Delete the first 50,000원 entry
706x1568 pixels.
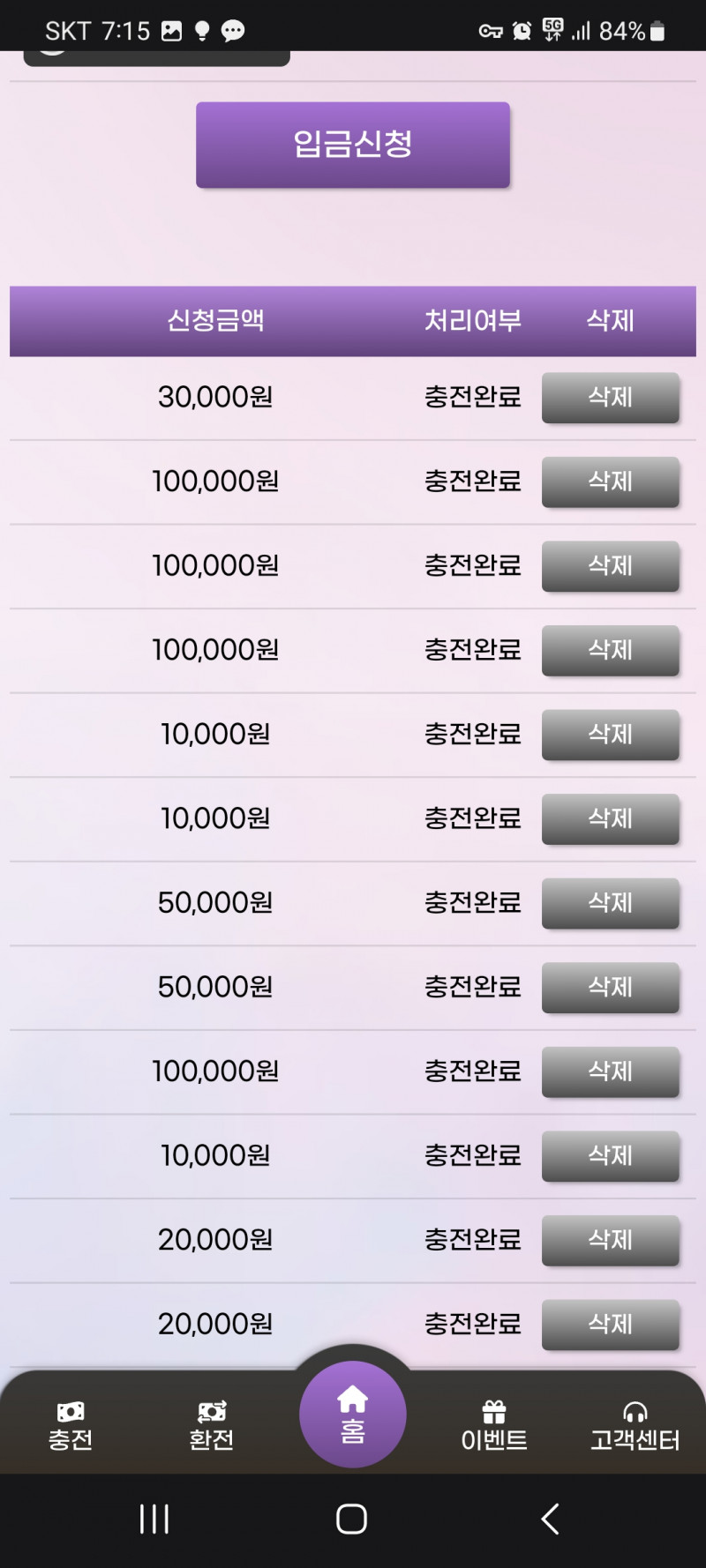(610, 903)
